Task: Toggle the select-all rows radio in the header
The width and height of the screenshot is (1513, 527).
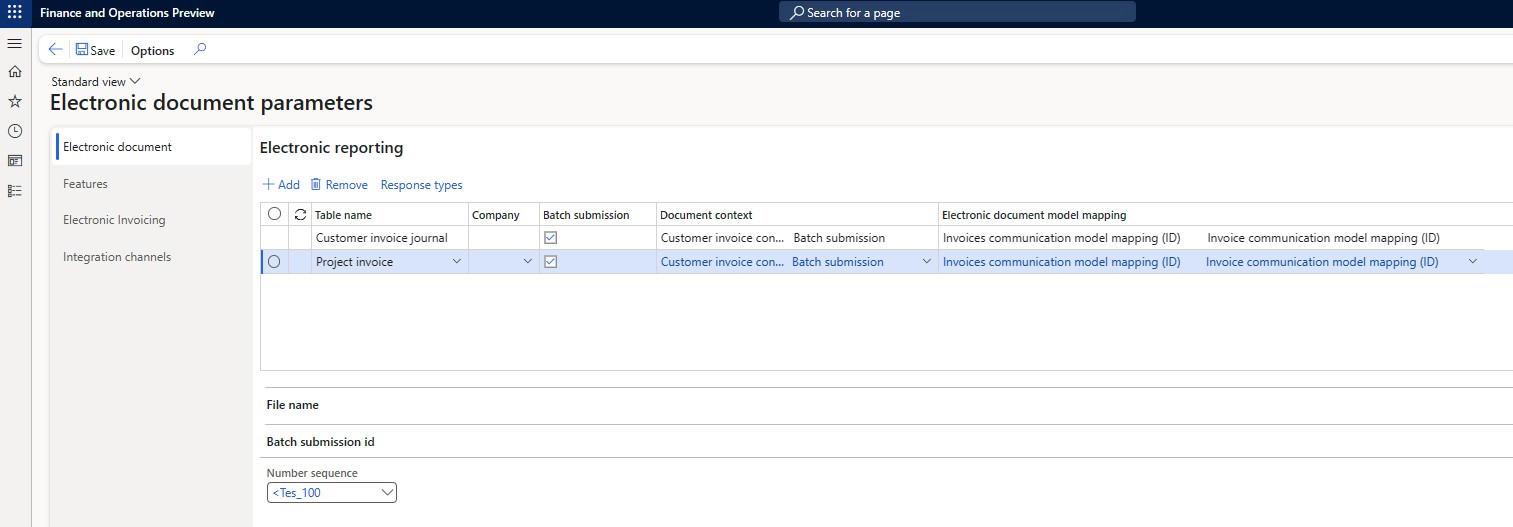Action: [x=274, y=214]
